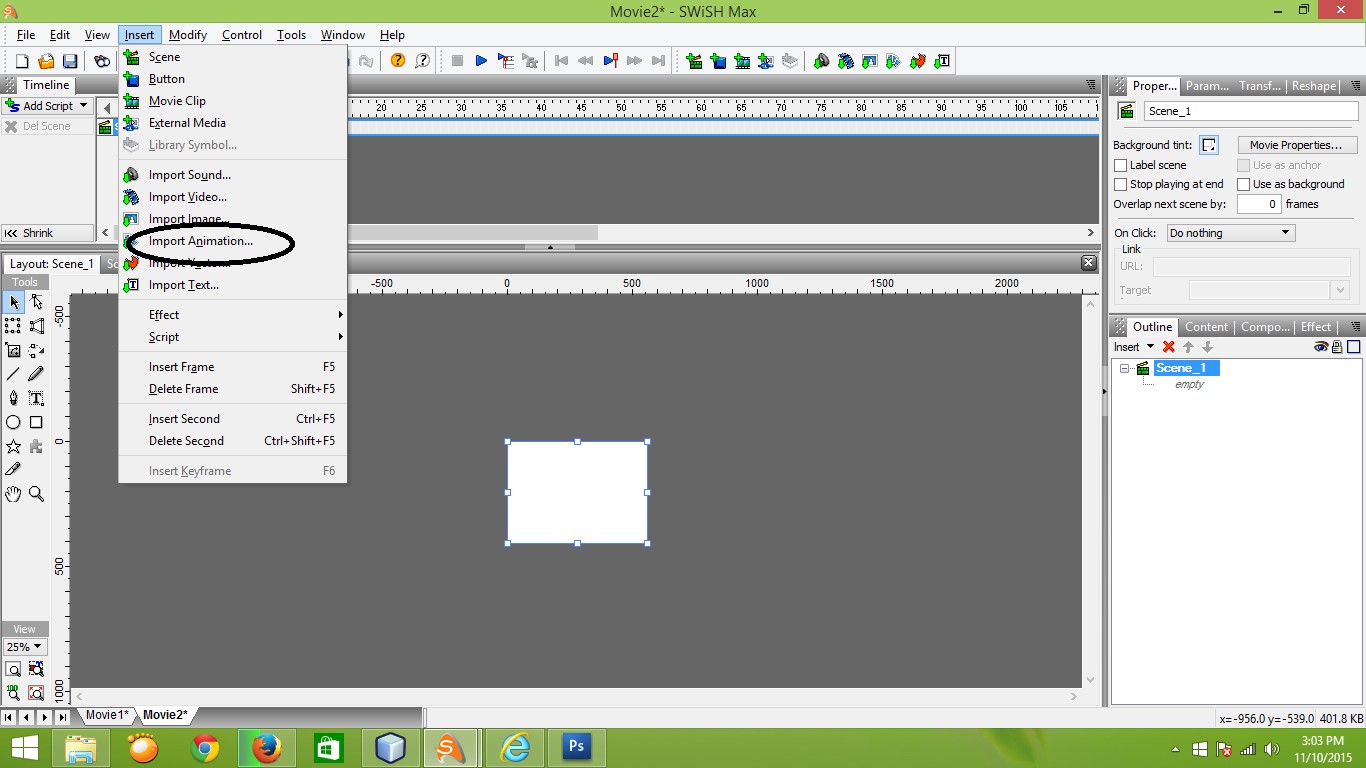Delete the outline item with red X

coord(1168,347)
